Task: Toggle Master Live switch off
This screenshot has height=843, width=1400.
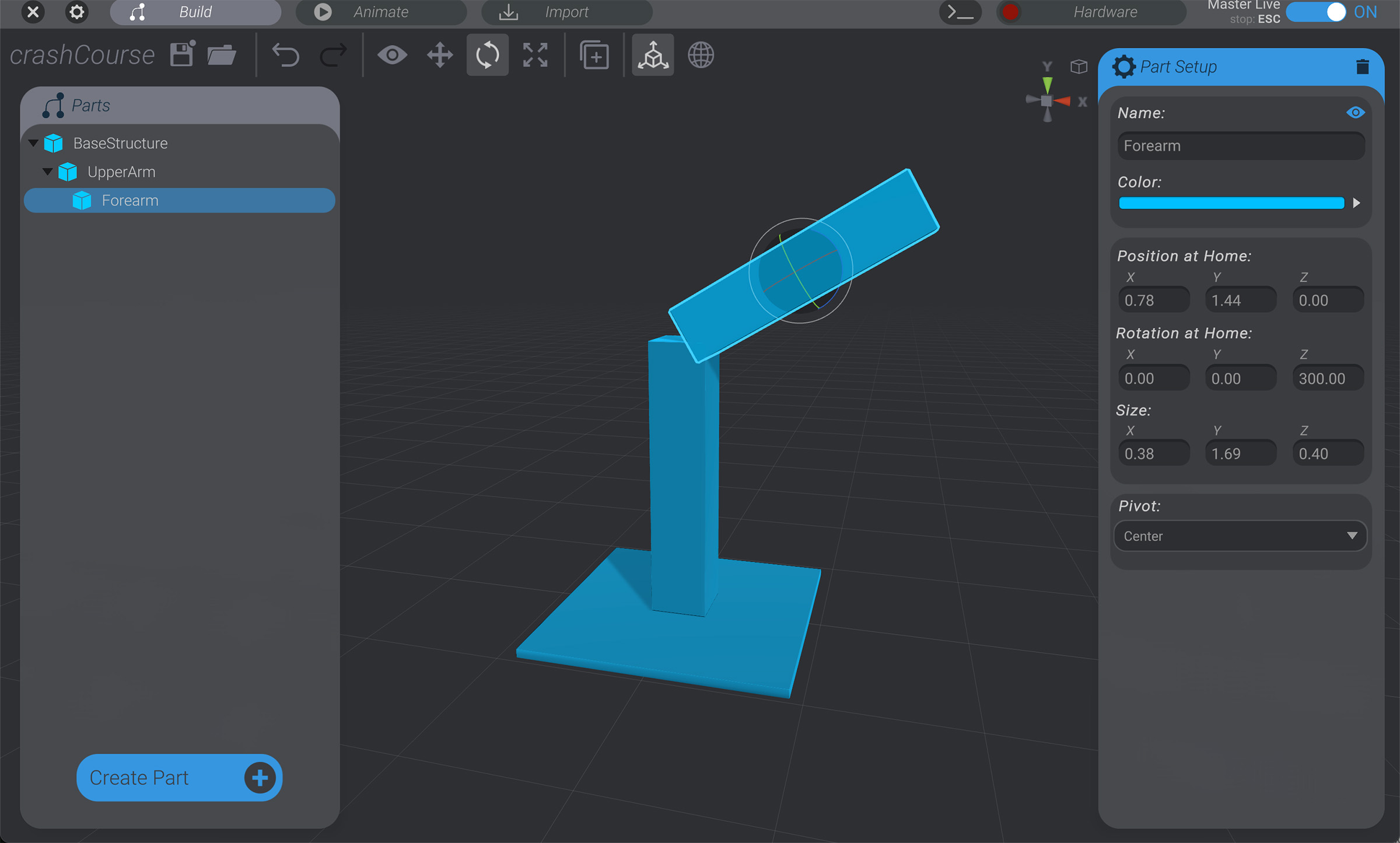Action: tap(1316, 12)
